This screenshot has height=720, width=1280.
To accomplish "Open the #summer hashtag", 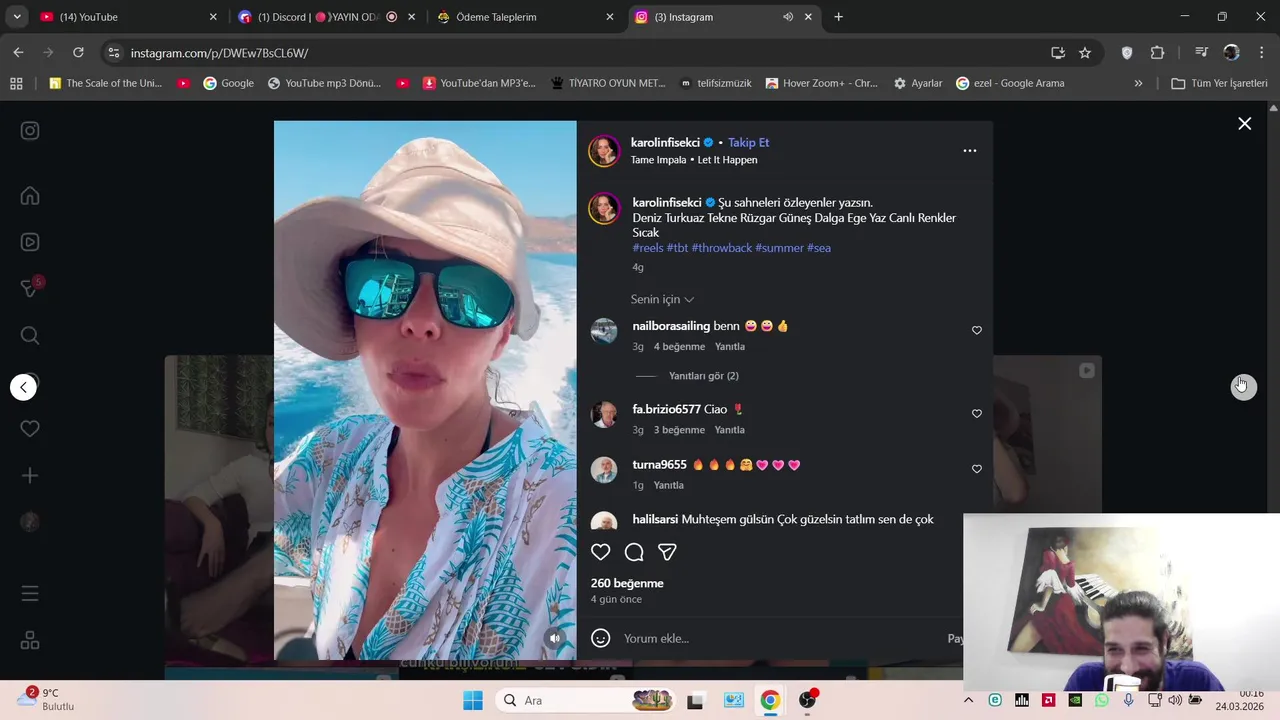I will (x=779, y=248).
